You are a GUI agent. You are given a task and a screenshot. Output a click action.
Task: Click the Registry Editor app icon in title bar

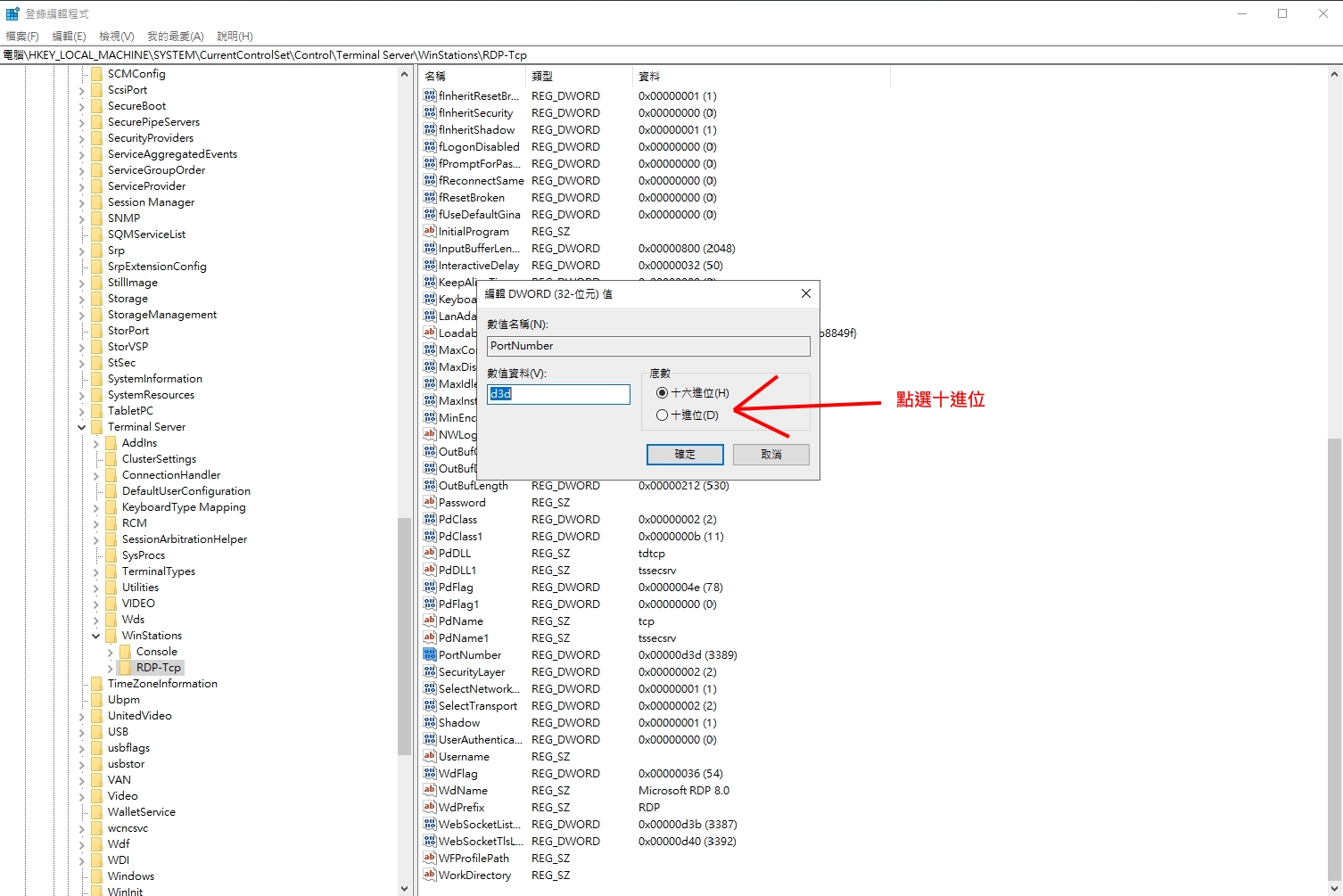(x=12, y=13)
